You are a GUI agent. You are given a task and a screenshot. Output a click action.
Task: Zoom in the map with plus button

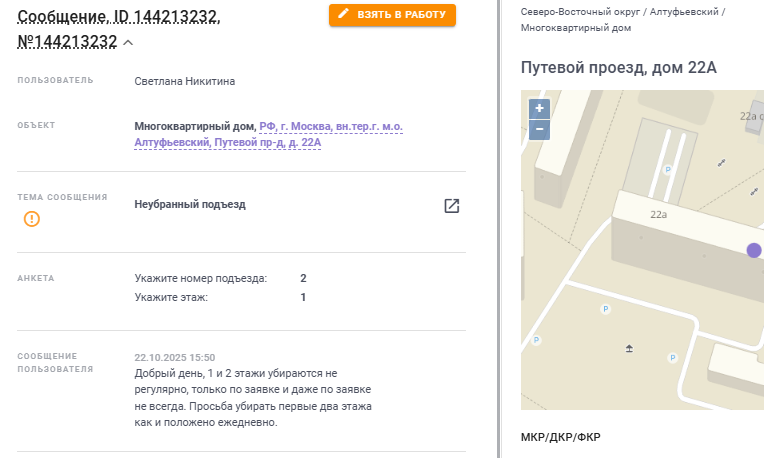[x=539, y=108]
